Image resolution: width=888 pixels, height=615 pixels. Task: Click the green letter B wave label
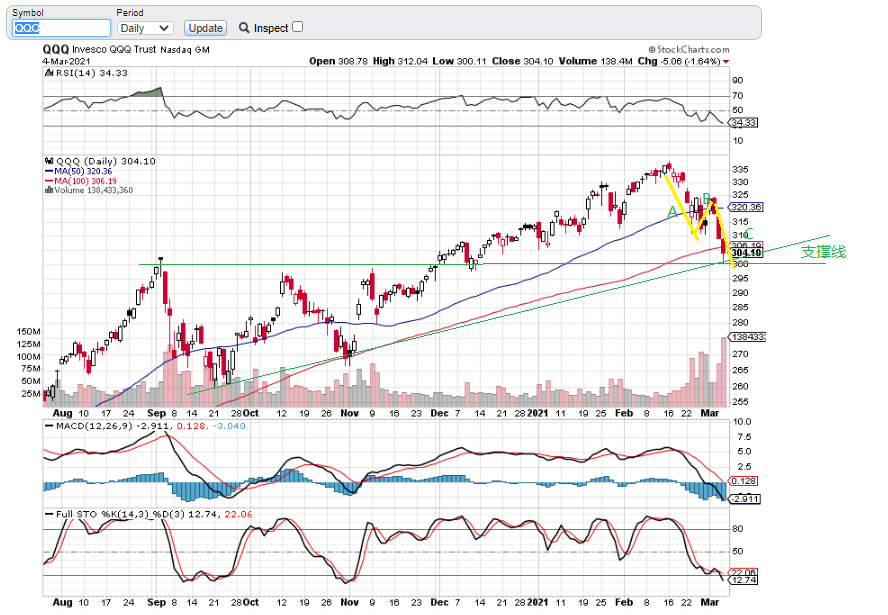(x=706, y=198)
